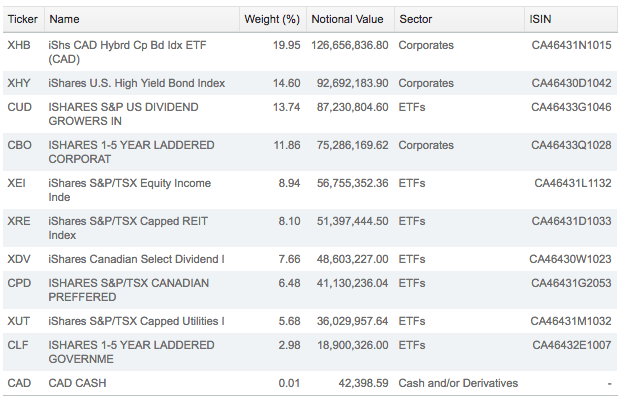
Task: Click weight value 0.01
Action: 289,383
